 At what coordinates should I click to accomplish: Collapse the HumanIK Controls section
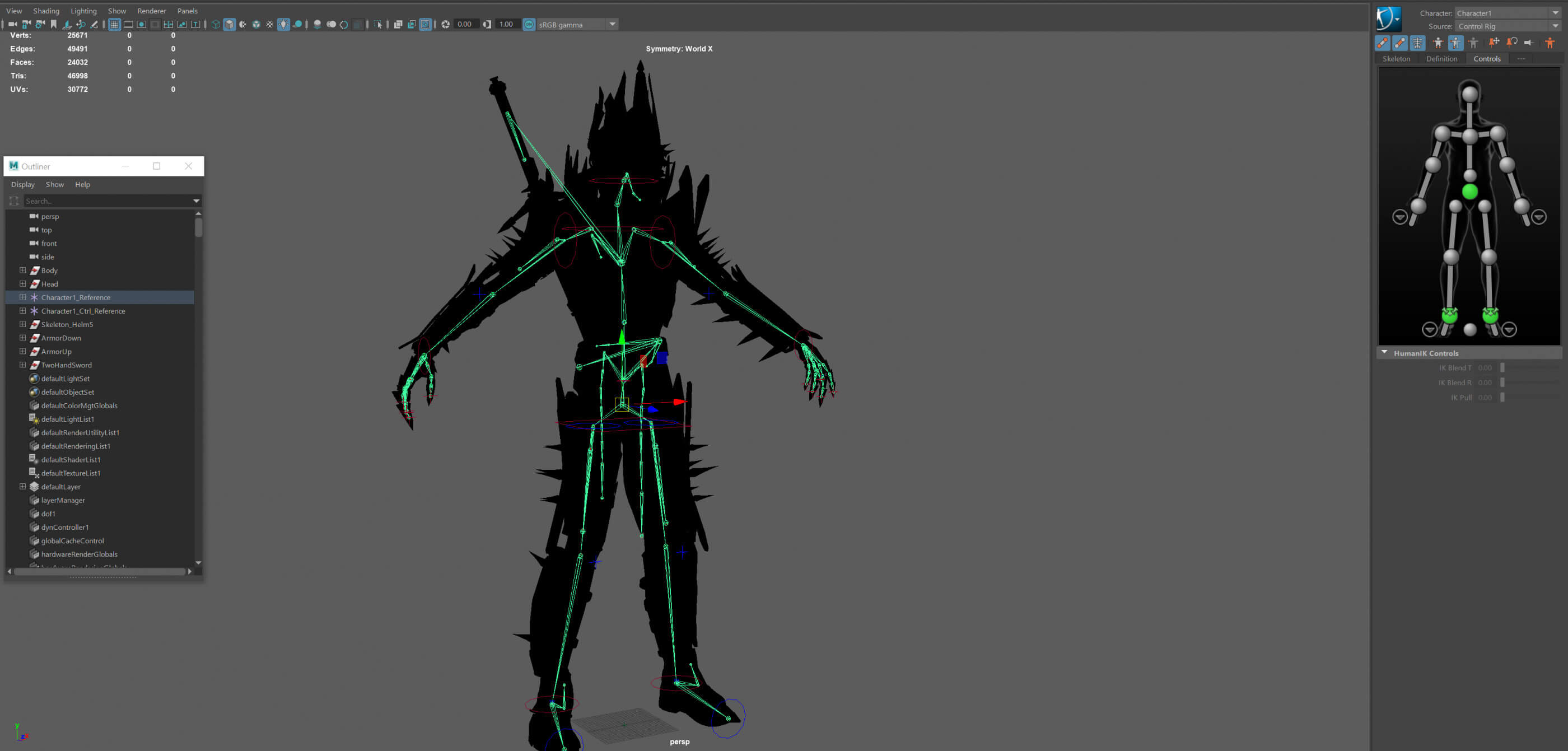(1384, 352)
